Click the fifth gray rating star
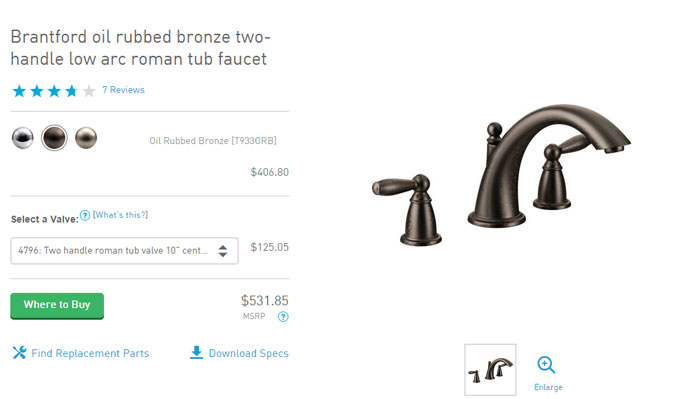700x399 pixels. (x=89, y=91)
